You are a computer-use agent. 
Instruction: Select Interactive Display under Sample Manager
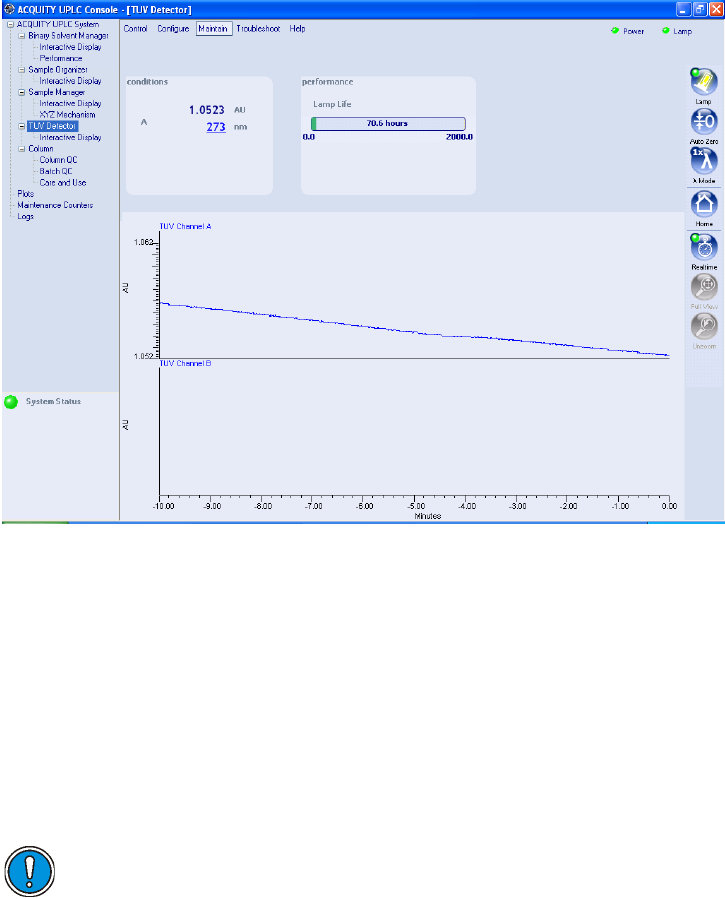(70, 104)
